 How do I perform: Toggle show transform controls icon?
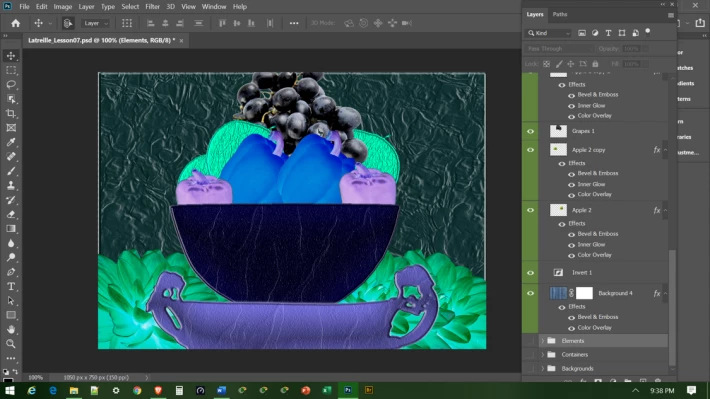tap(127, 23)
